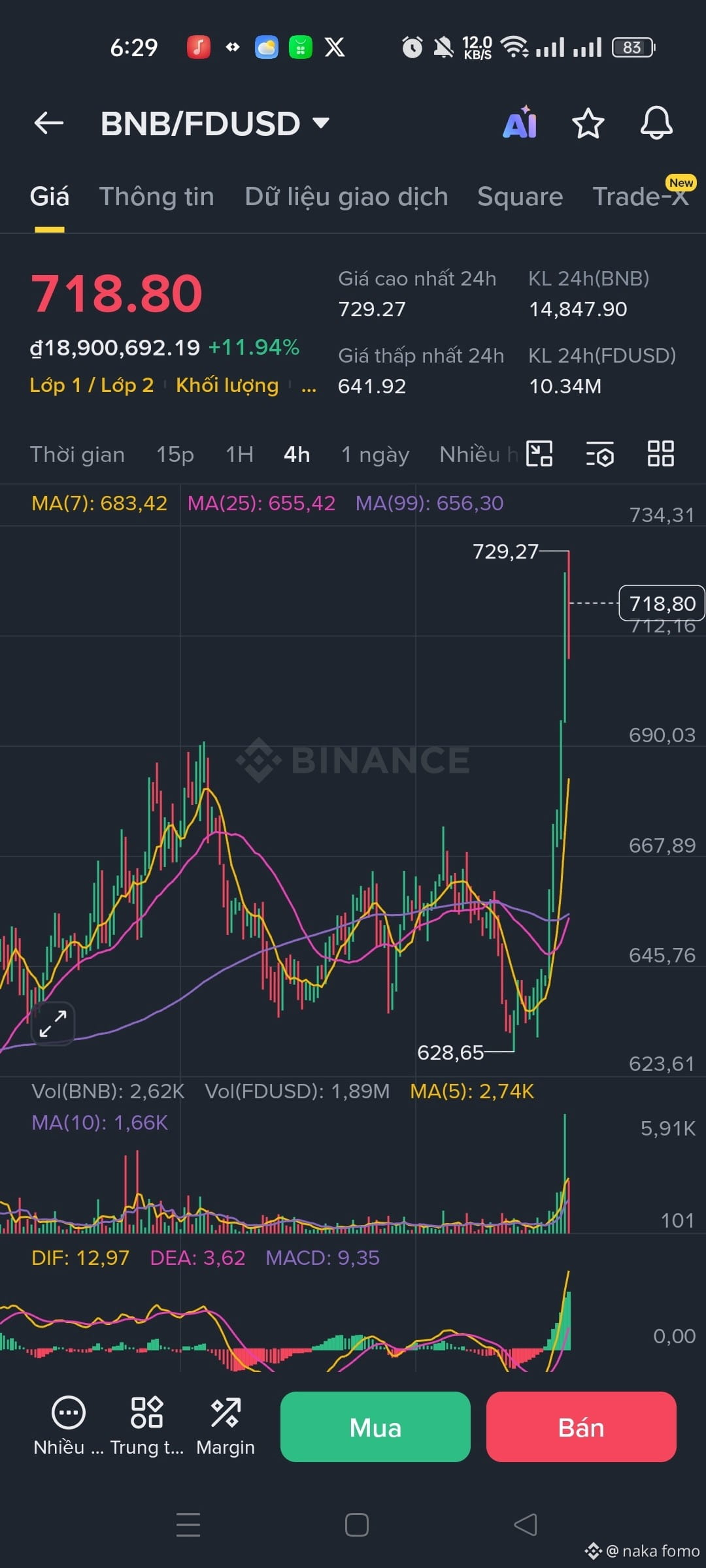Tap the Vol(BNB): 2,62K label

(x=108, y=1091)
